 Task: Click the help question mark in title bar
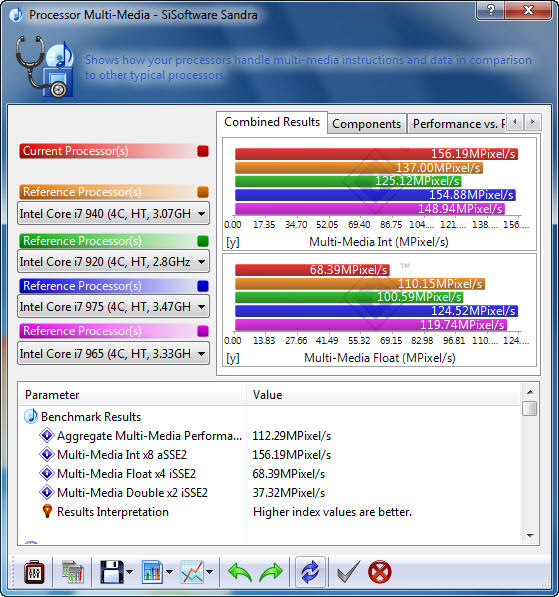pos(491,10)
